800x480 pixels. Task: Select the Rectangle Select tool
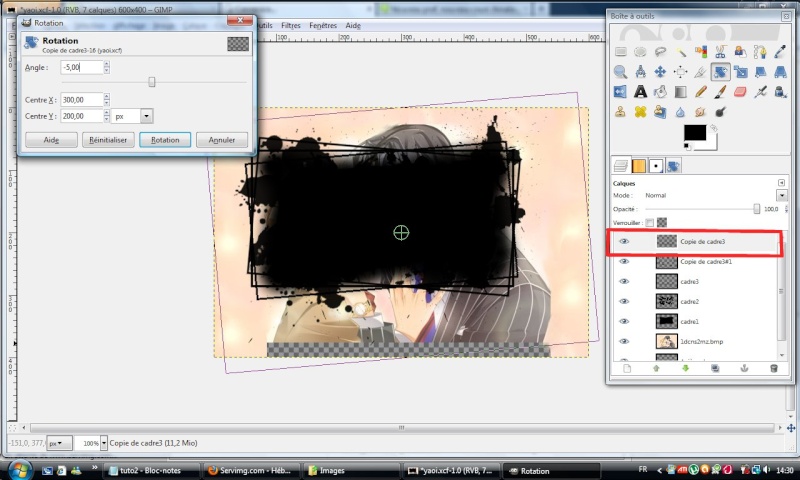coord(620,52)
